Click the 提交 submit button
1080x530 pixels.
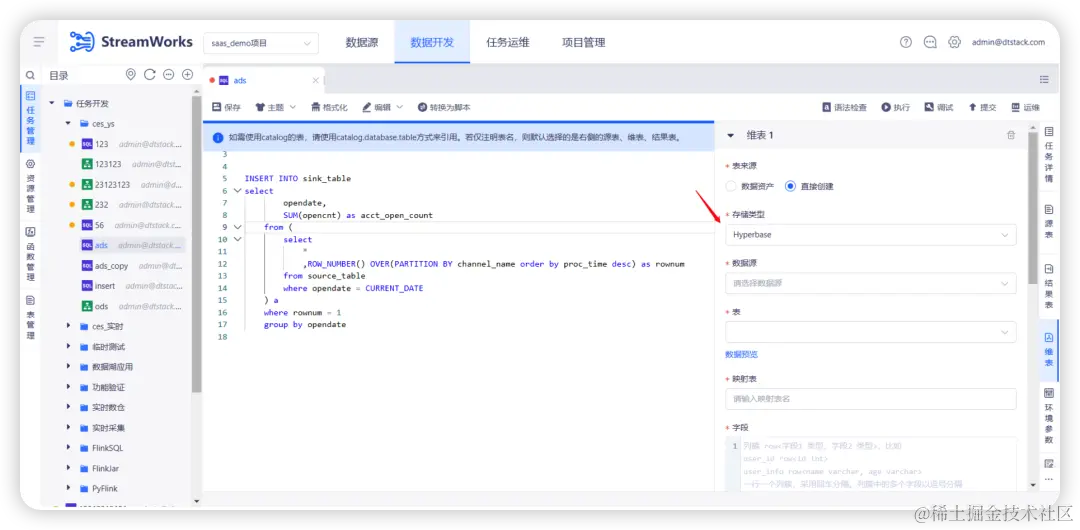pos(982,108)
